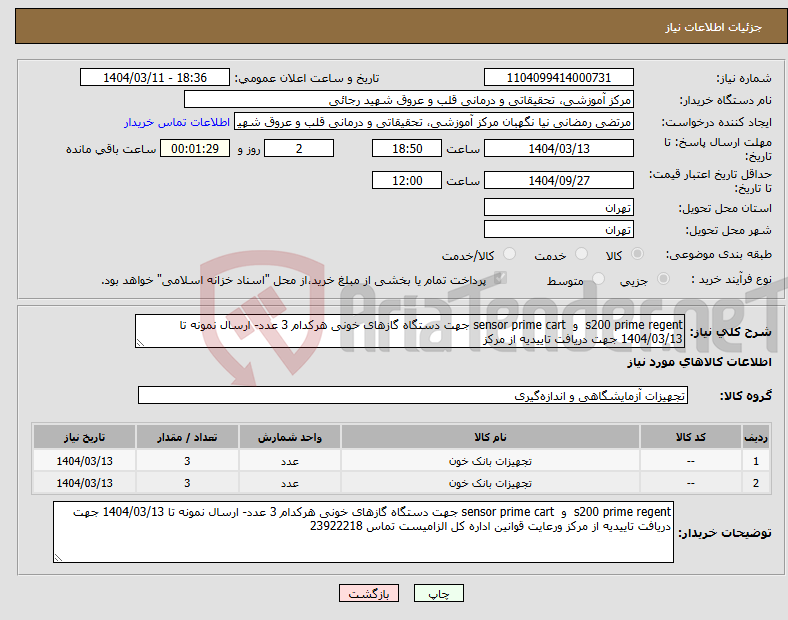The image size is (788, 620).
Task: Click the چاپ (print) button
Action: coord(439,593)
